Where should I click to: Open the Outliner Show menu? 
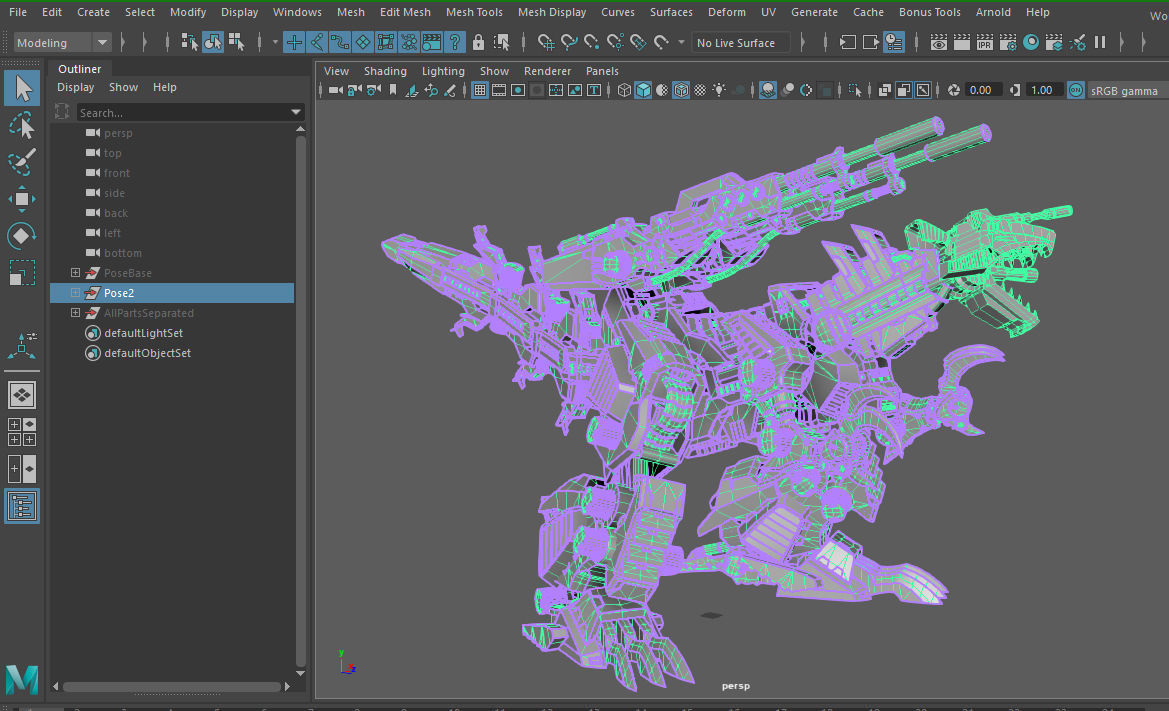point(124,87)
